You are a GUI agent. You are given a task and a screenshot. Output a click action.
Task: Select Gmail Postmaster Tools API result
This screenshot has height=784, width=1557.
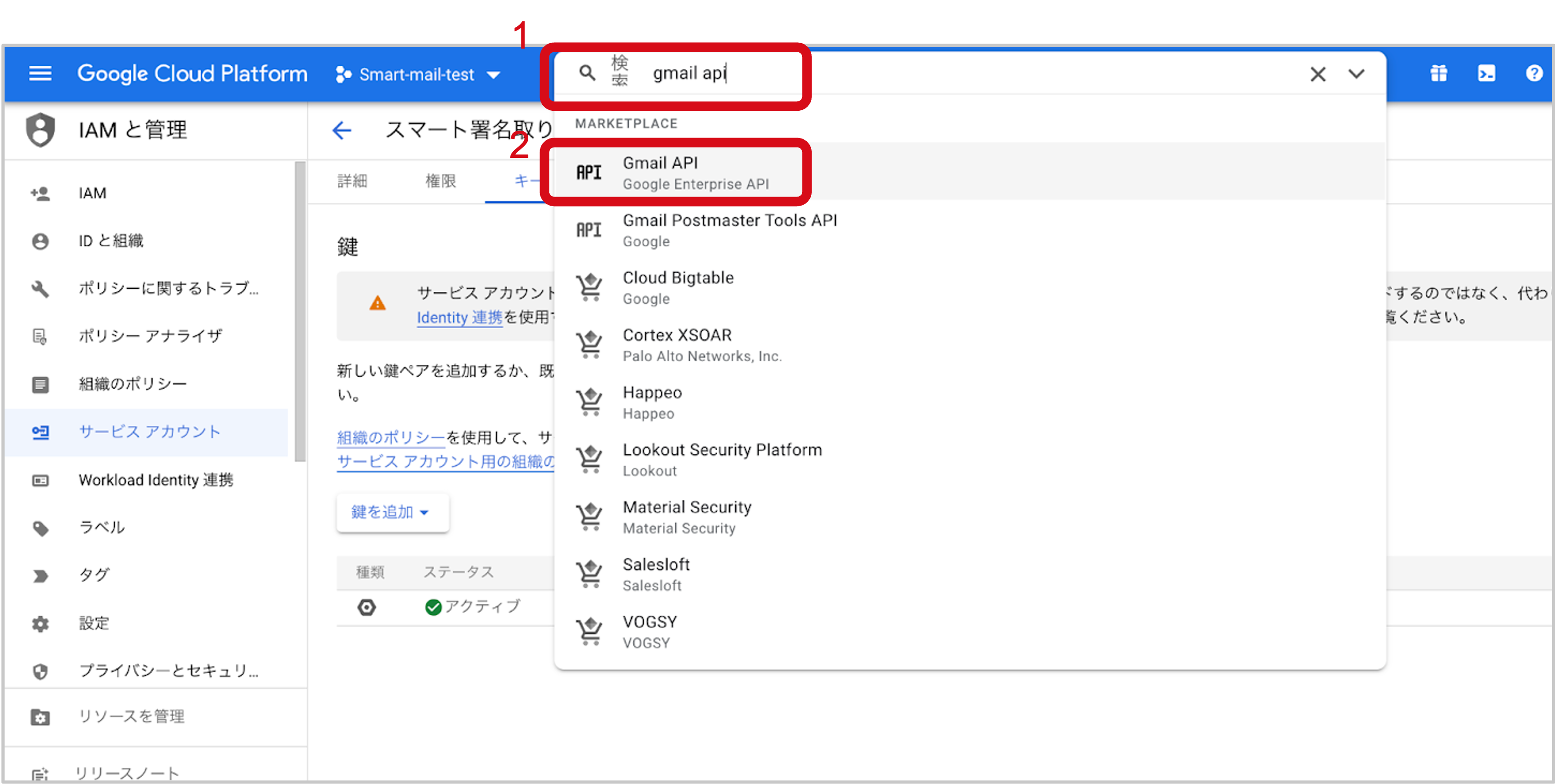(970, 230)
